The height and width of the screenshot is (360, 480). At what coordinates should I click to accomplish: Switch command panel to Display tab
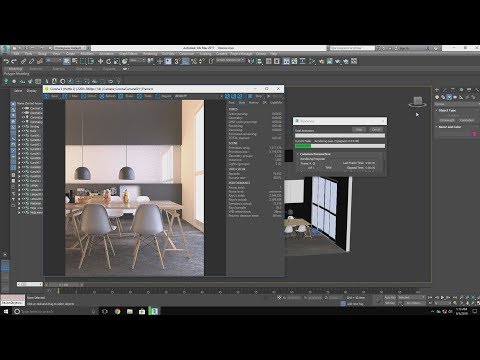[x=469, y=90]
